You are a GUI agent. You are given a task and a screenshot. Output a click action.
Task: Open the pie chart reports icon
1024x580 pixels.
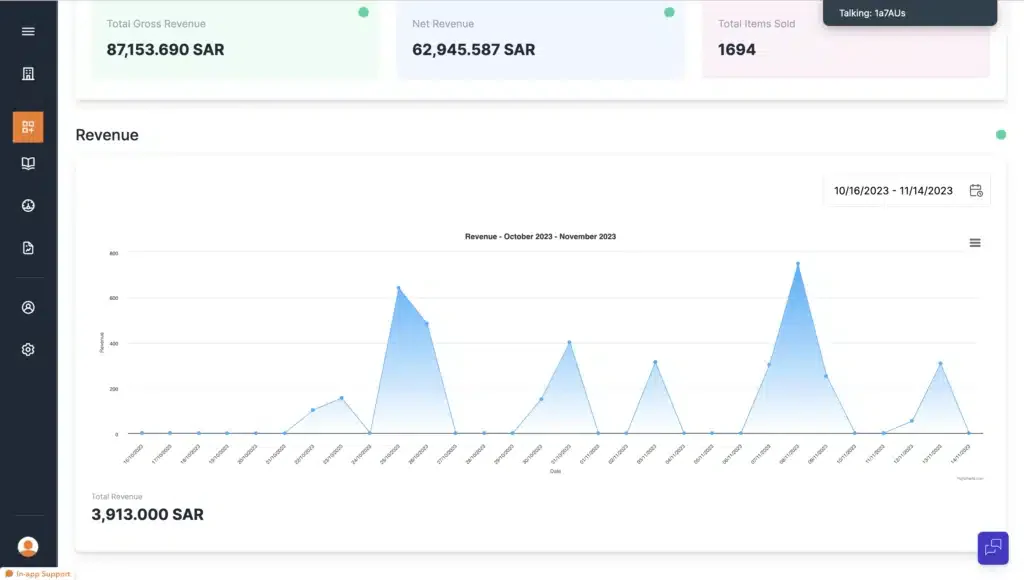pos(28,206)
